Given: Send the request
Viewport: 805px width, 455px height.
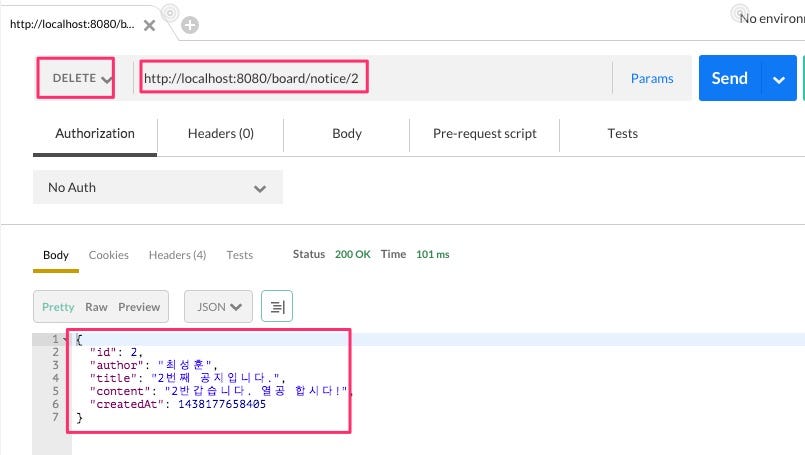Looking at the screenshot, I should 730,78.
